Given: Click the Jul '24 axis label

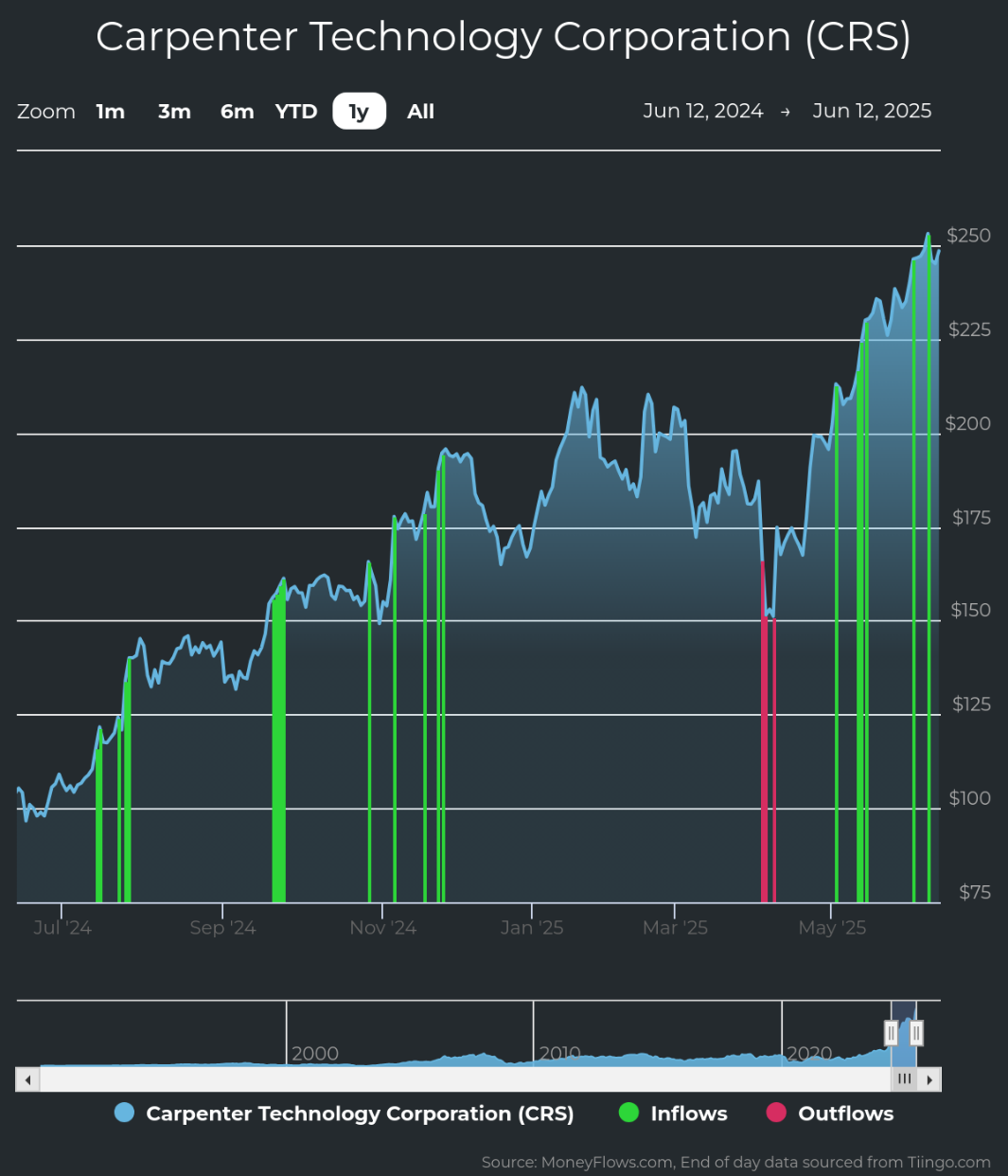Looking at the screenshot, I should coord(62,927).
